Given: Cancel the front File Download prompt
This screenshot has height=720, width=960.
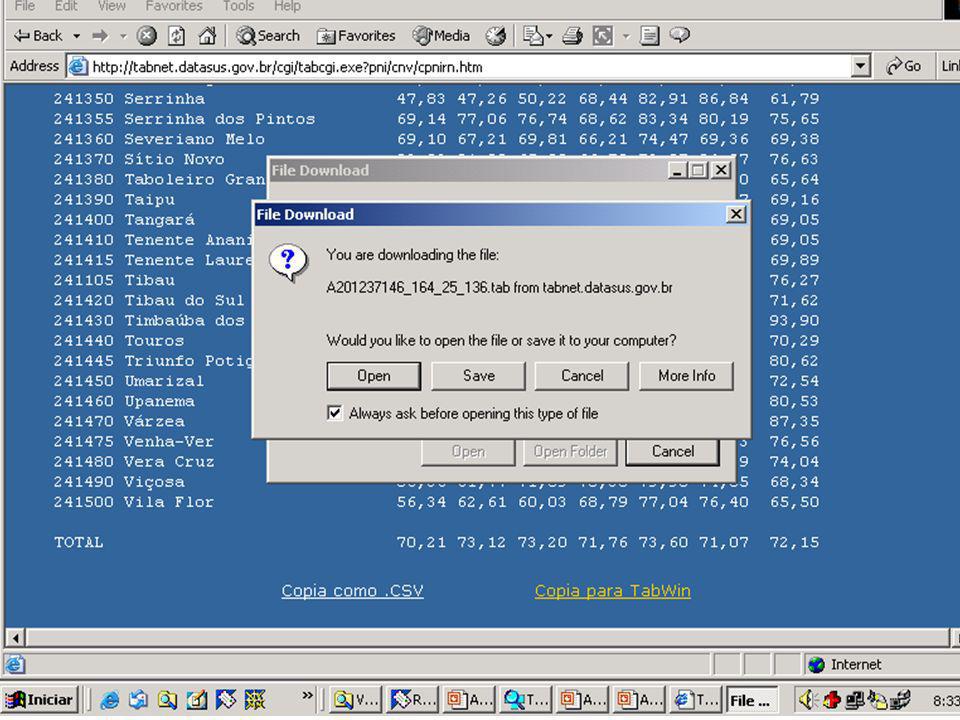Looking at the screenshot, I should pyautogui.click(x=582, y=376).
